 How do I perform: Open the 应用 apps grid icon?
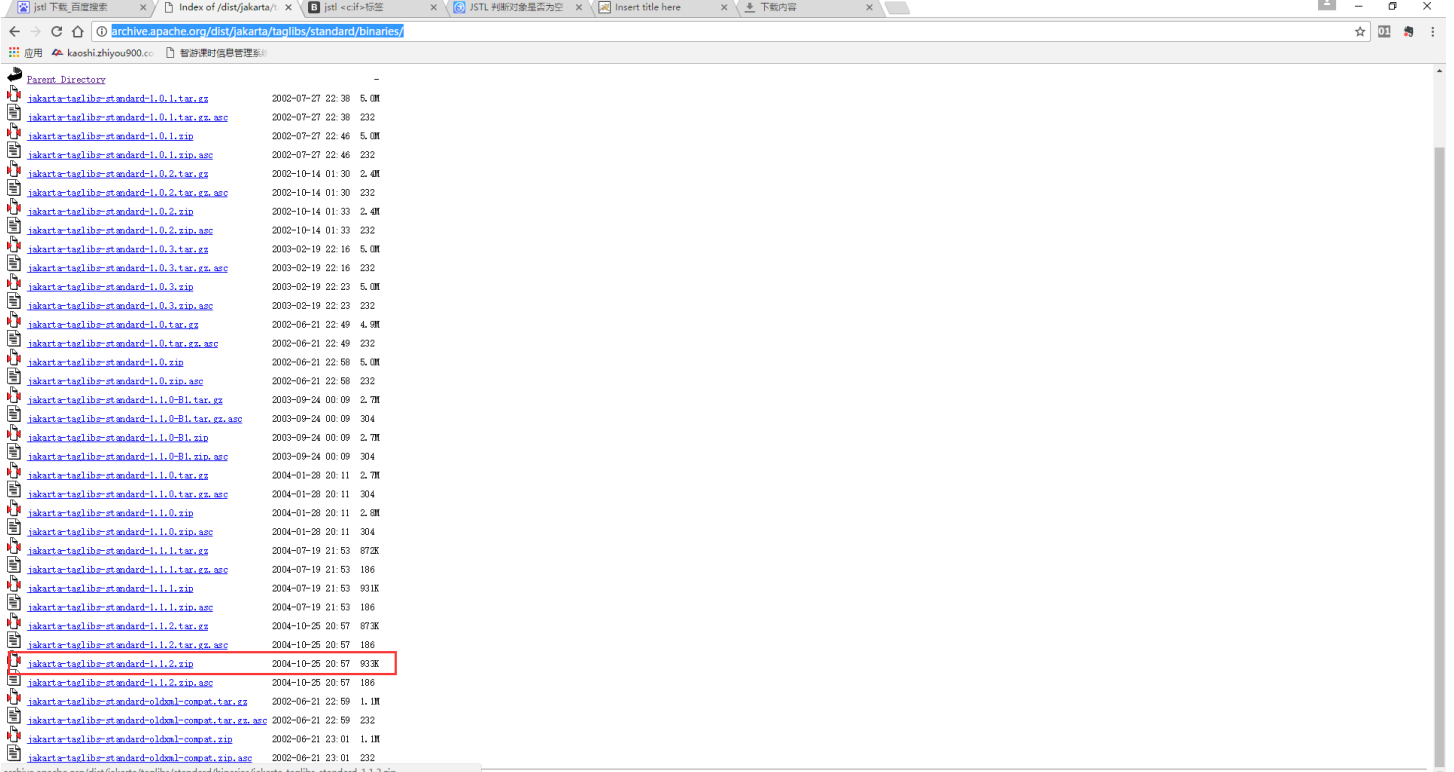(14, 53)
